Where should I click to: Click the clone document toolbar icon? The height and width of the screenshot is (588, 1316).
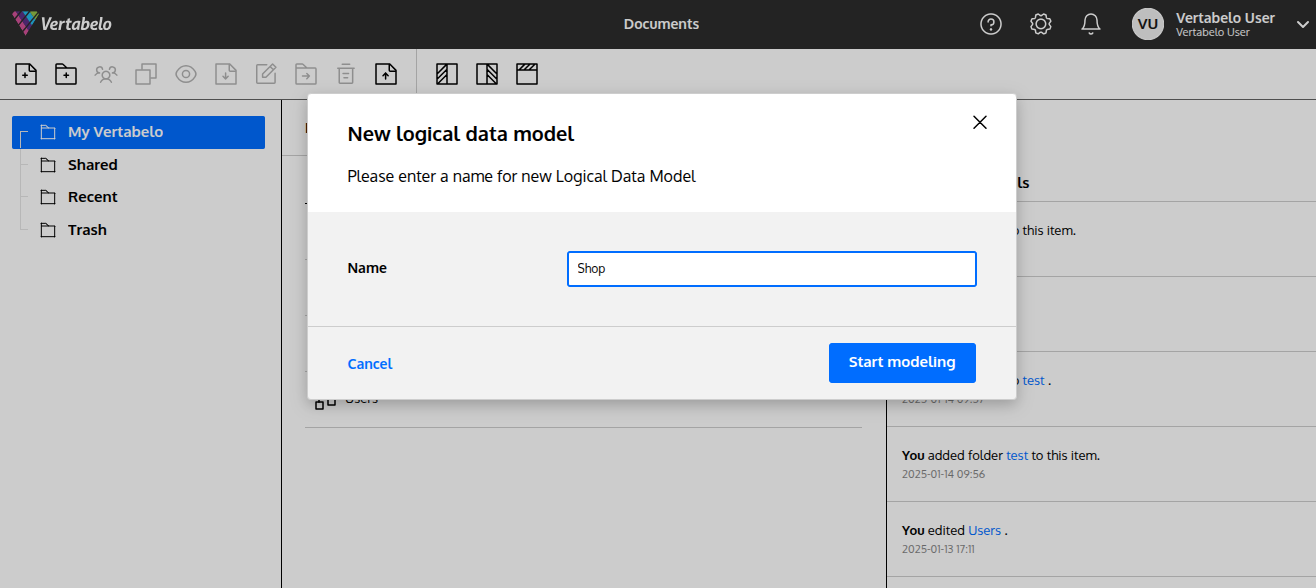tap(146, 73)
